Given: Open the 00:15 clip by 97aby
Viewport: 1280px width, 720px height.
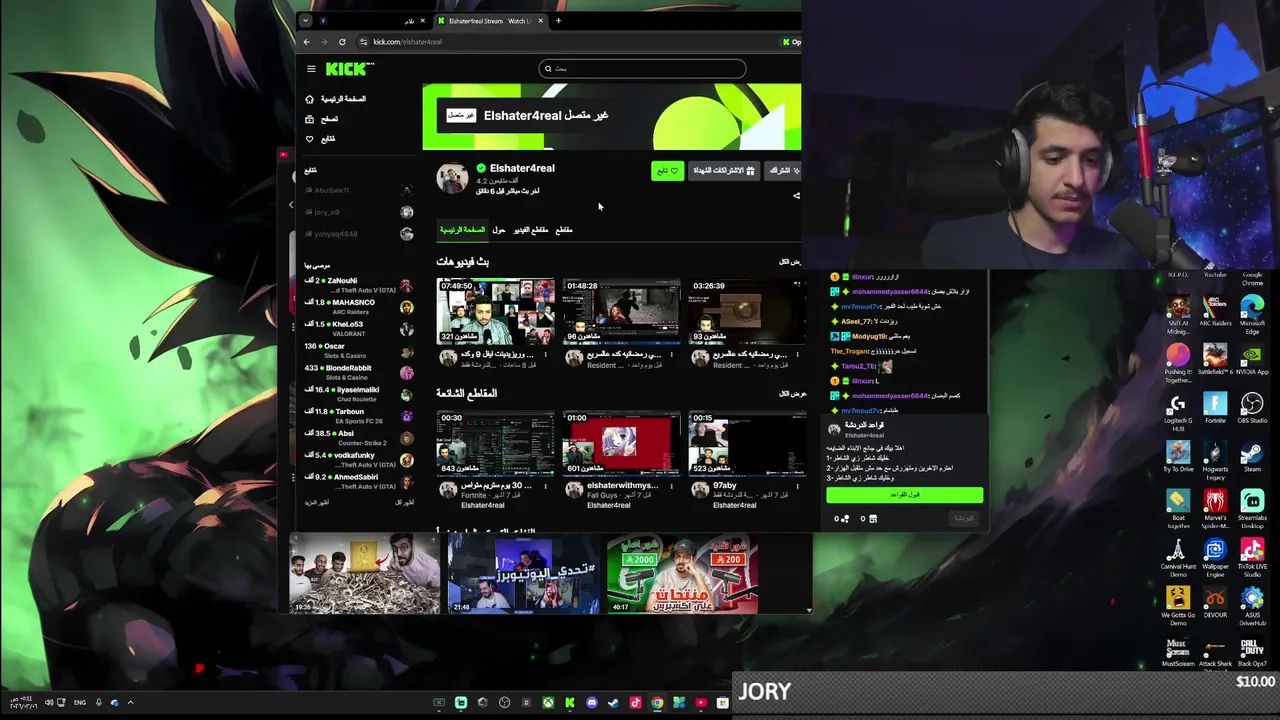Looking at the screenshot, I should 747,443.
